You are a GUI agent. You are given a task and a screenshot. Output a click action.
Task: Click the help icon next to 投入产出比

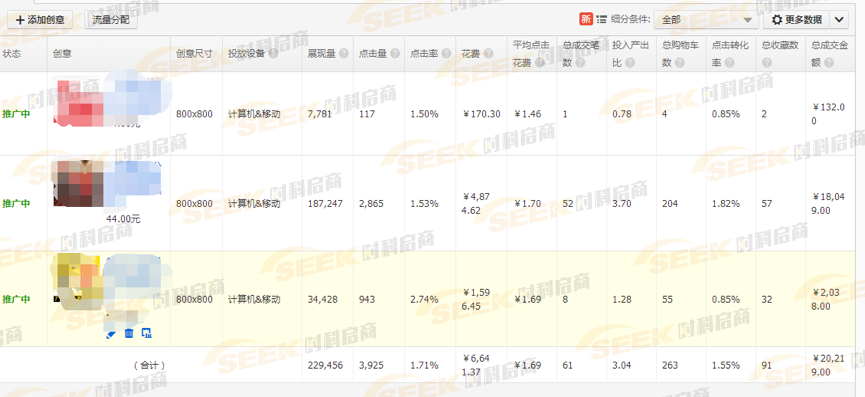coord(630,63)
